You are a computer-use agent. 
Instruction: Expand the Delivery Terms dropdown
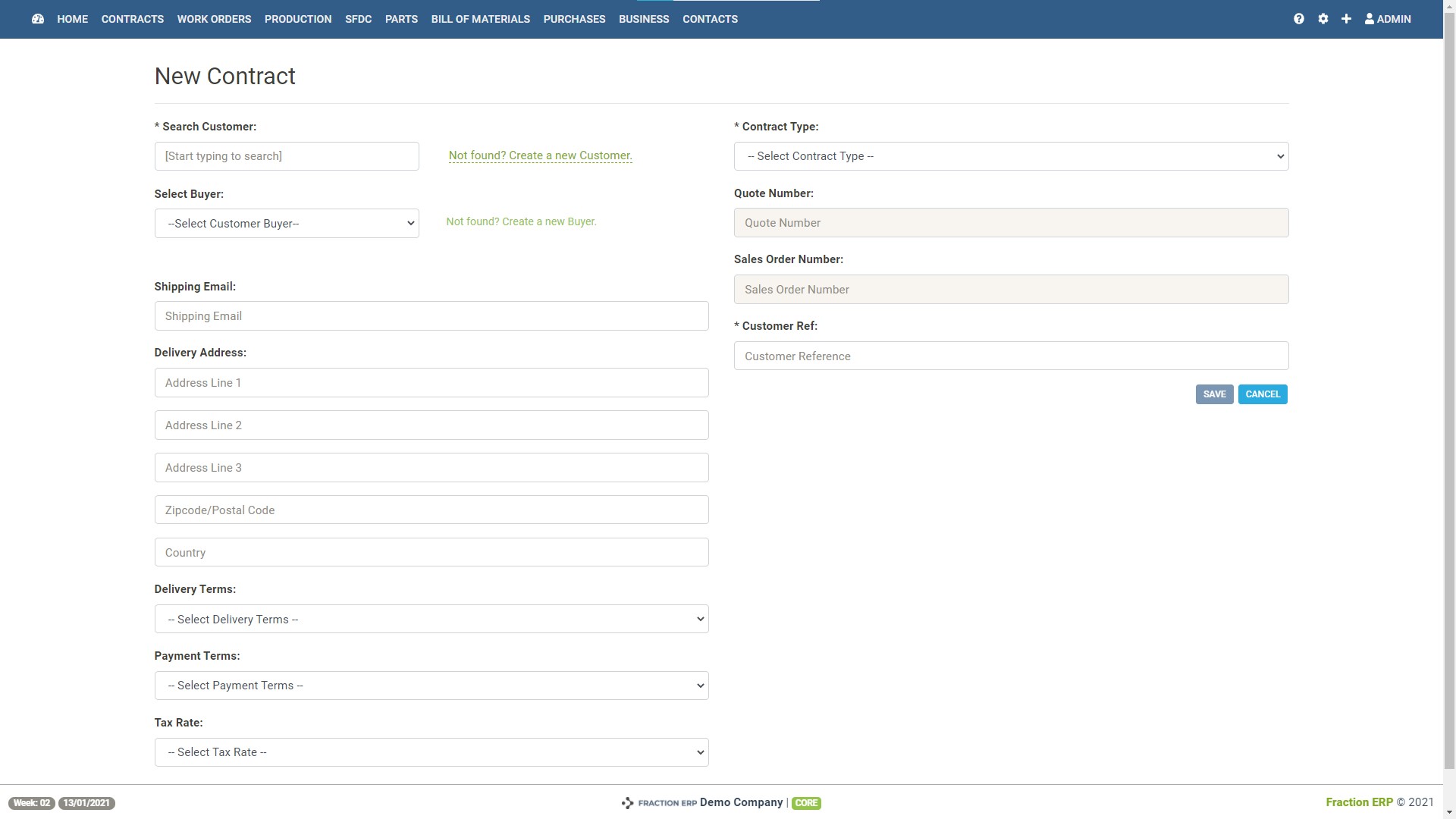[431, 620]
